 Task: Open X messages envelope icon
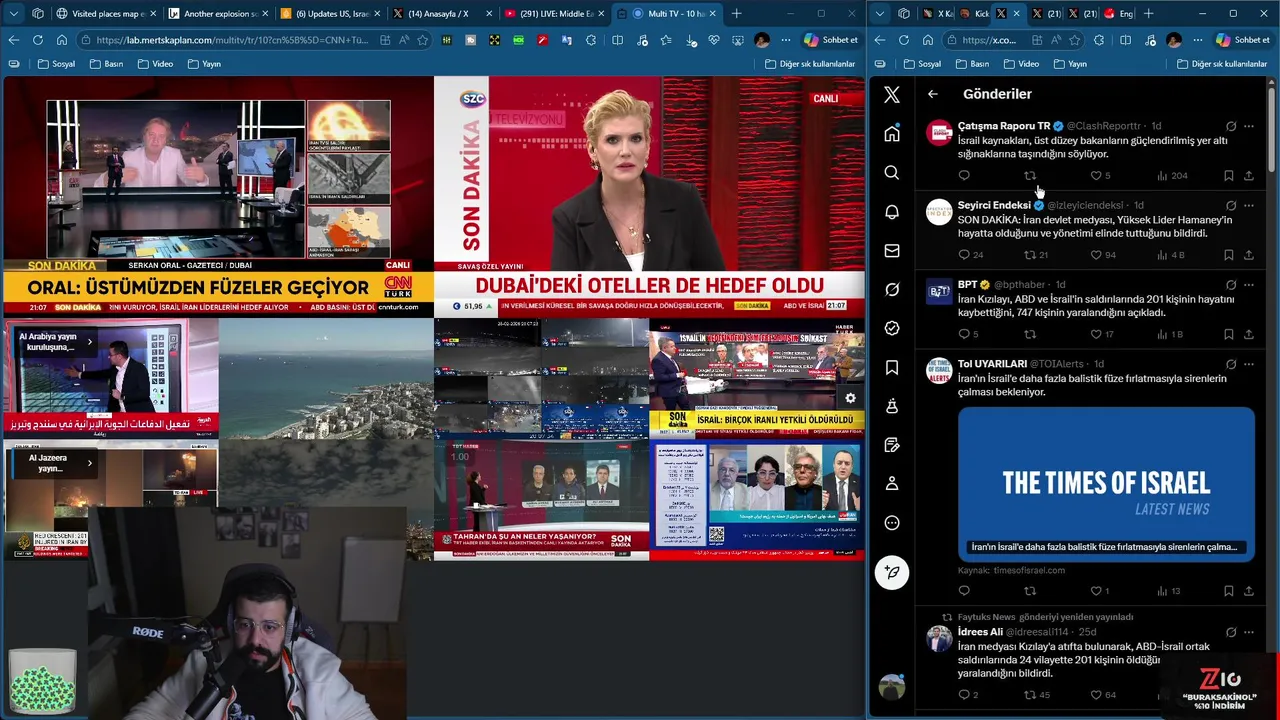pos(892,251)
